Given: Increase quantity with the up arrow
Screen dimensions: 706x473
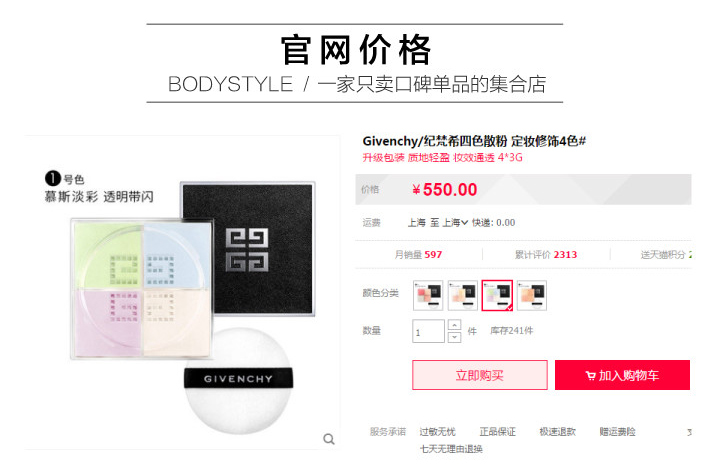Looking at the screenshot, I should coord(455,325).
